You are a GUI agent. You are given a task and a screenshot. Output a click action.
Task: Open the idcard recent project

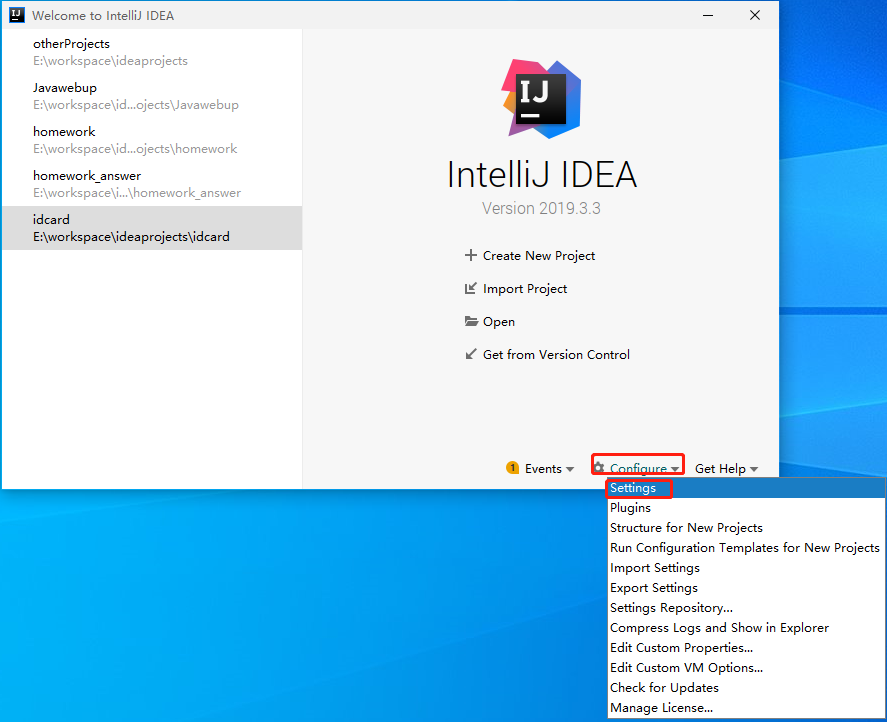pyautogui.click(x=152, y=227)
